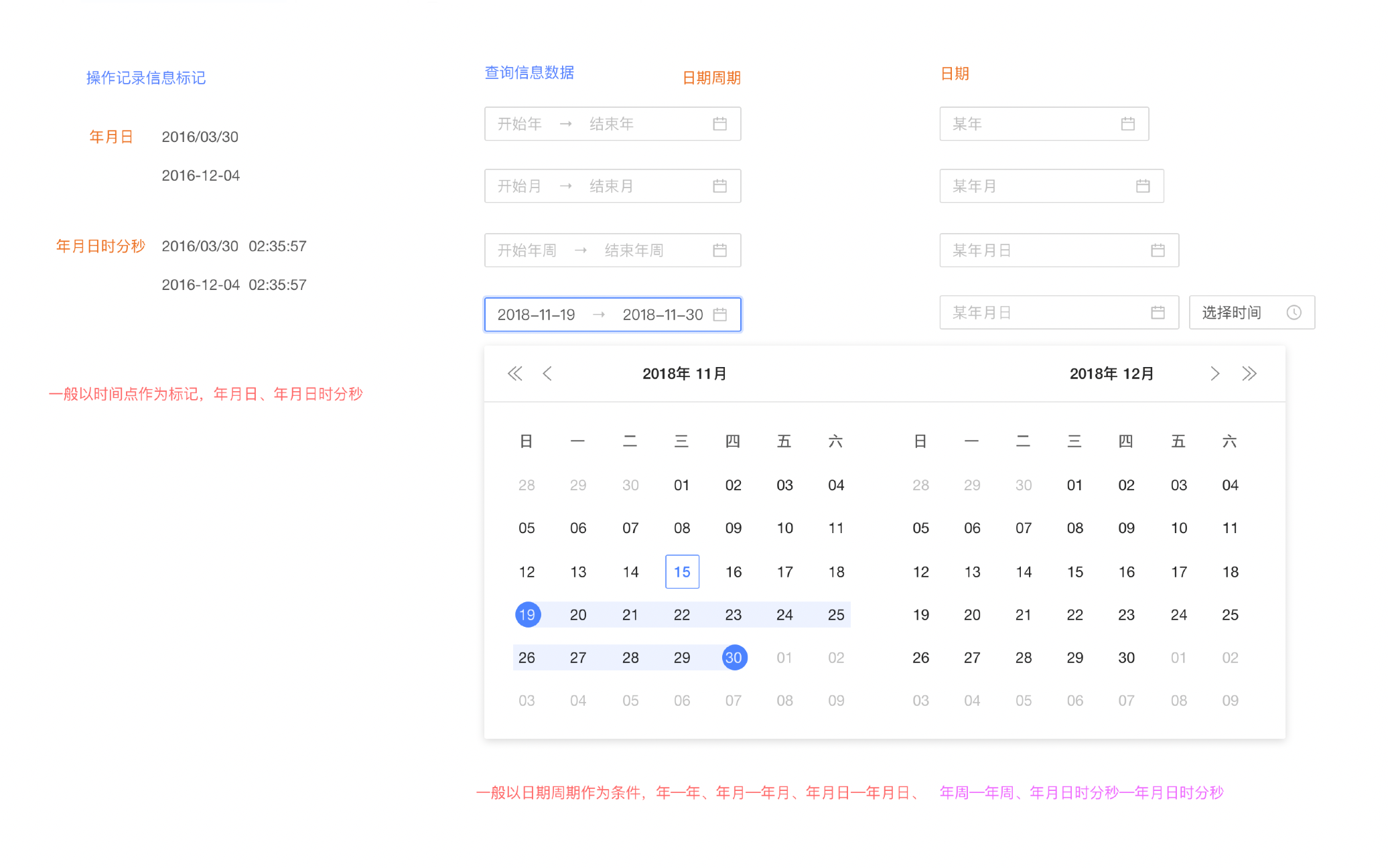Select start date 19 in November calendar
Image resolution: width=1388 pixels, height=868 pixels.
527,615
